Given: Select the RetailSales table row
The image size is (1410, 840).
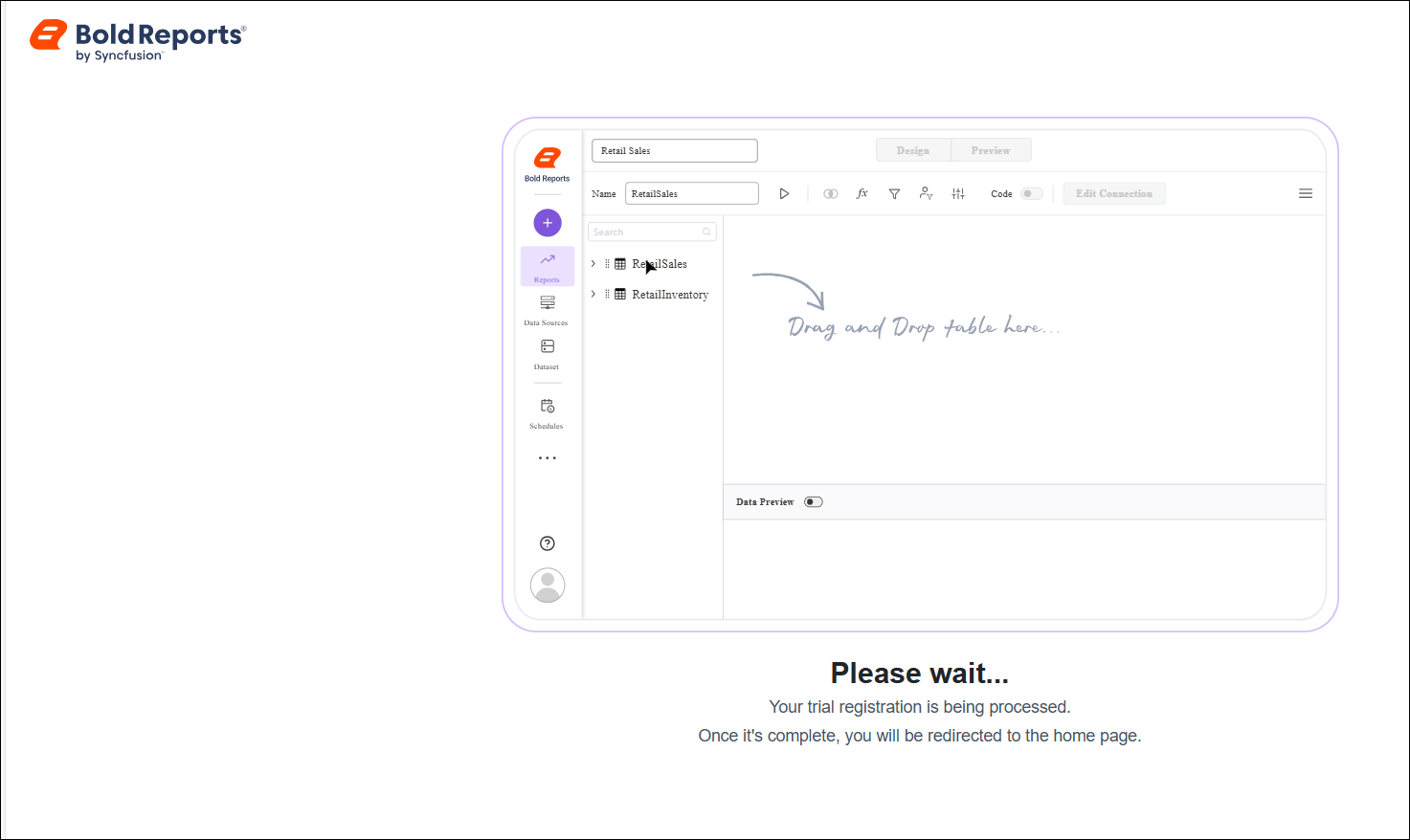Looking at the screenshot, I should click(653, 264).
